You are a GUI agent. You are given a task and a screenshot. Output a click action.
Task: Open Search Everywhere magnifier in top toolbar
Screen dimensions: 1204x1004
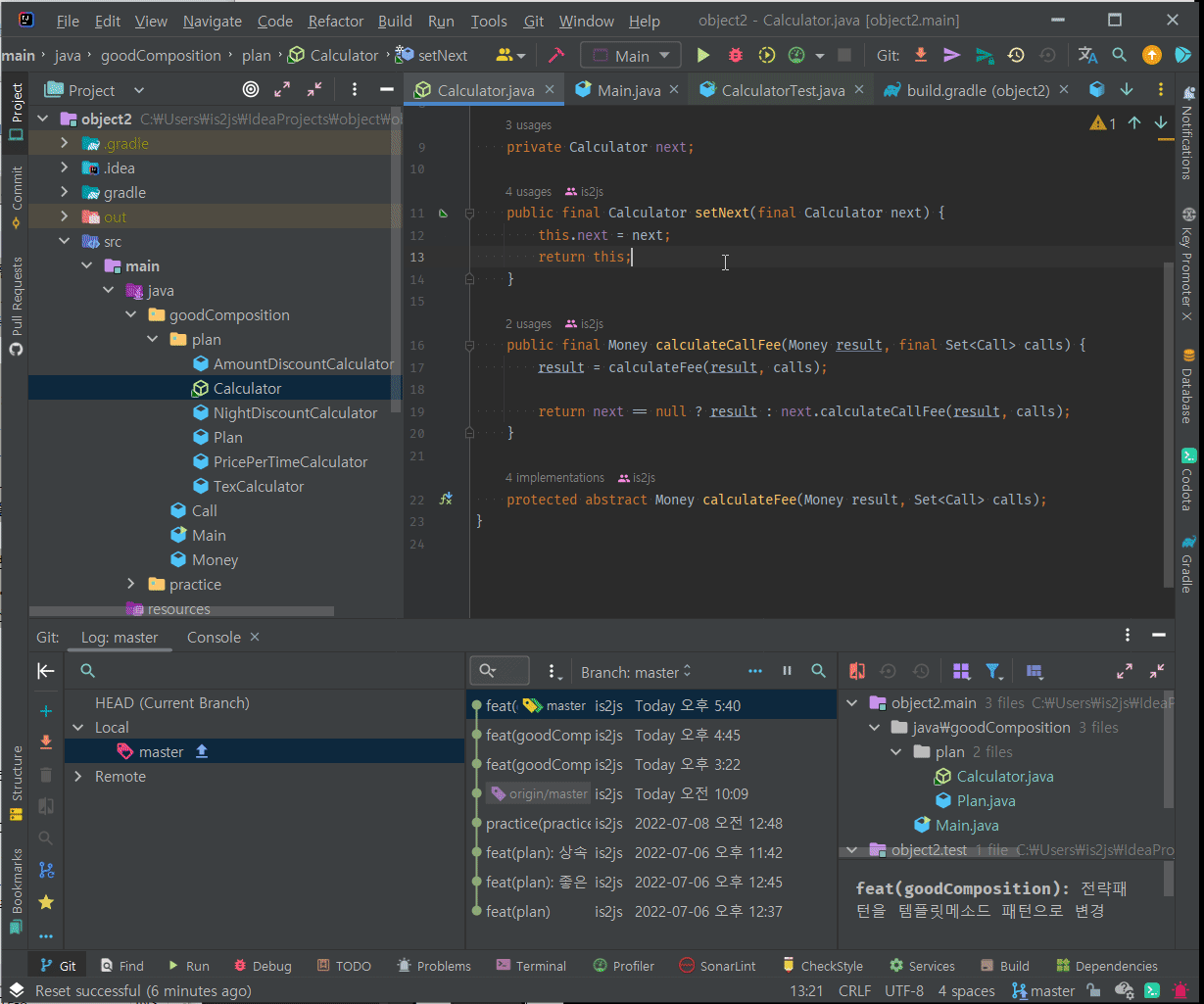tap(1120, 56)
